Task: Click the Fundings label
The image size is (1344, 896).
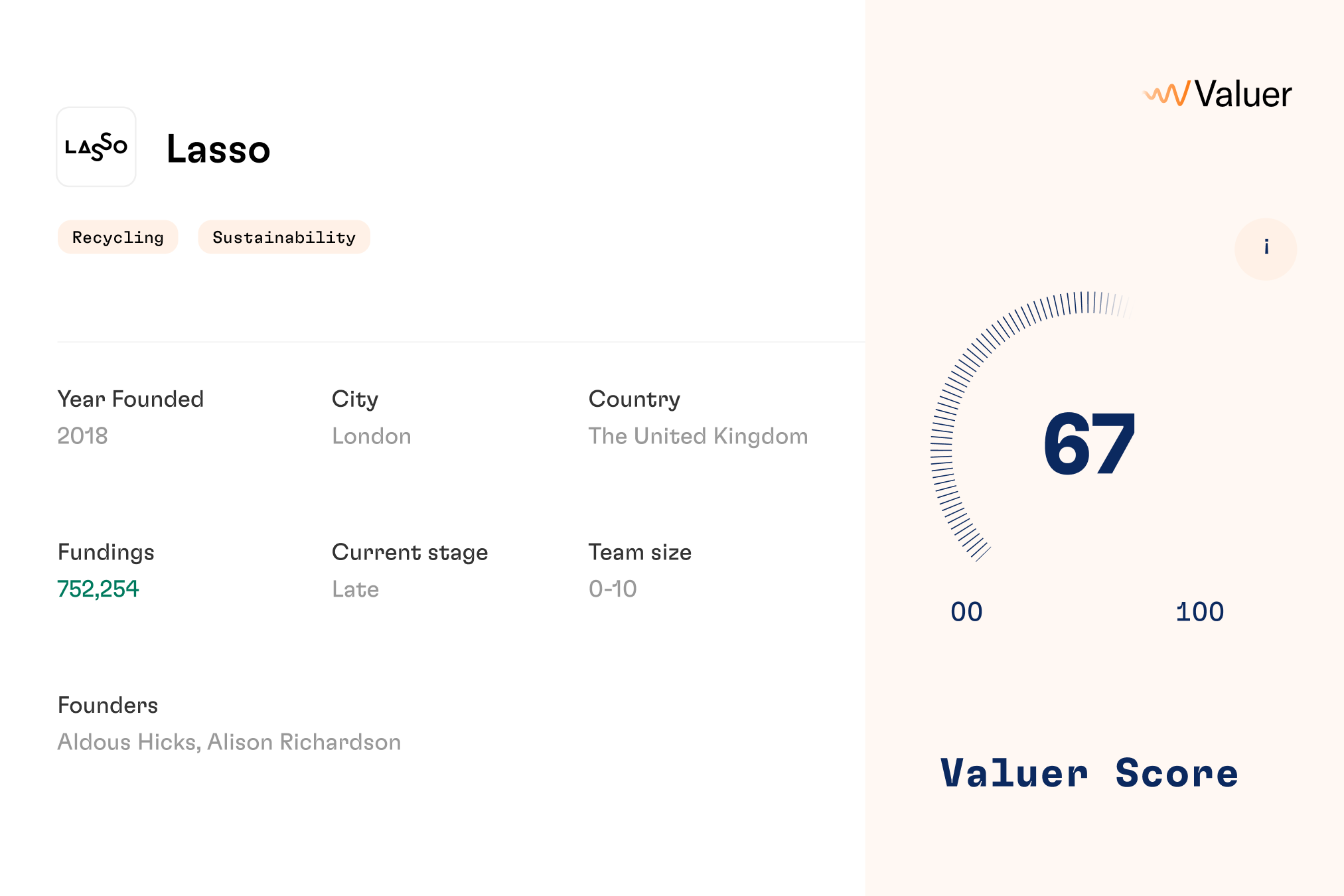Action: point(106,552)
